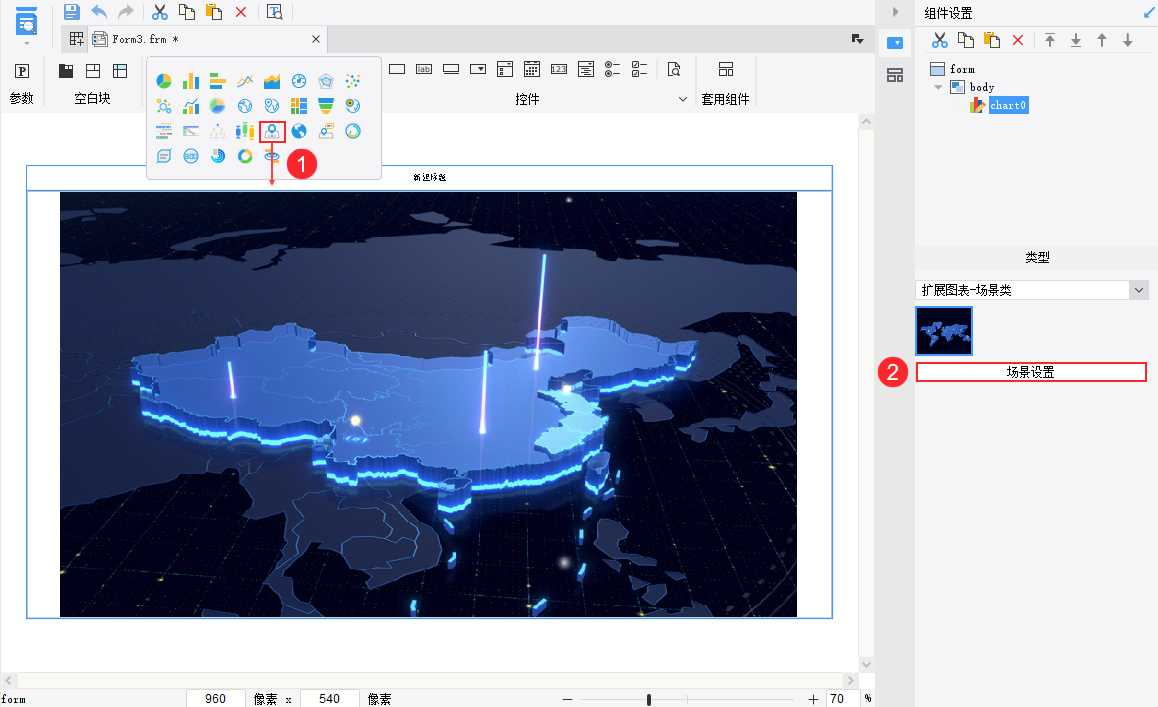Screen dimensions: 1158x707
Task: Insert the checkbox group widget
Action: tap(640, 69)
